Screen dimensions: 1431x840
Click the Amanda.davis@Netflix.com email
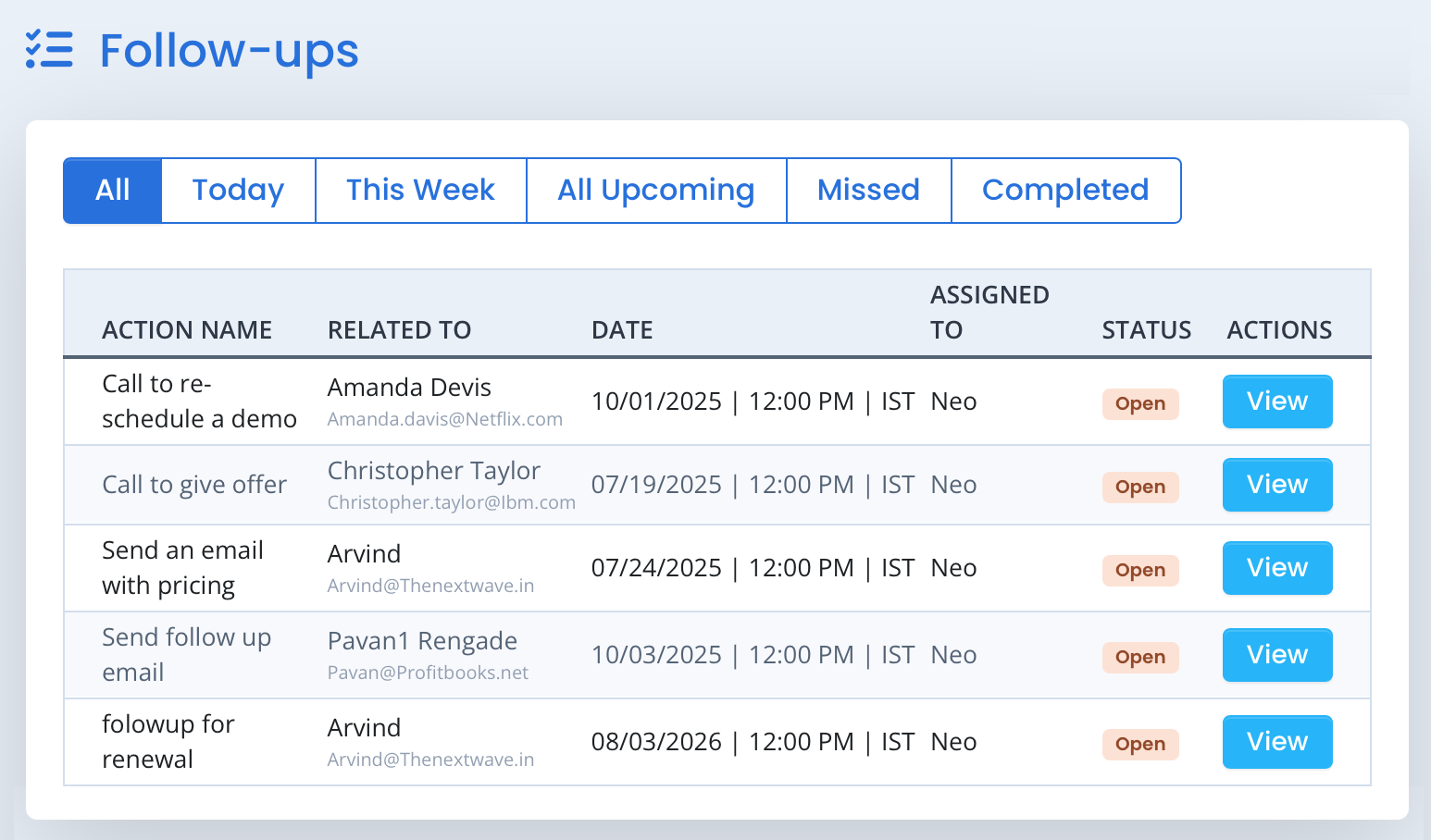click(x=445, y=420)
